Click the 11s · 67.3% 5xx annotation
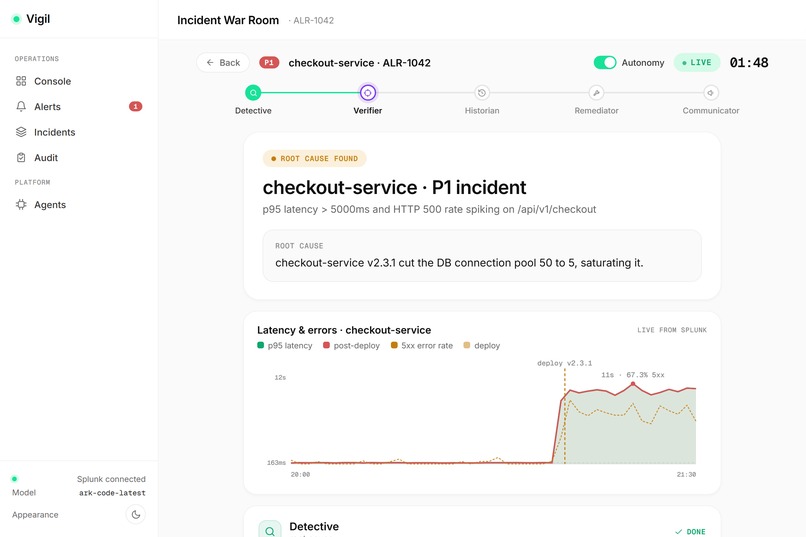The height and width of the screenshot is (537, 806). 633,375
